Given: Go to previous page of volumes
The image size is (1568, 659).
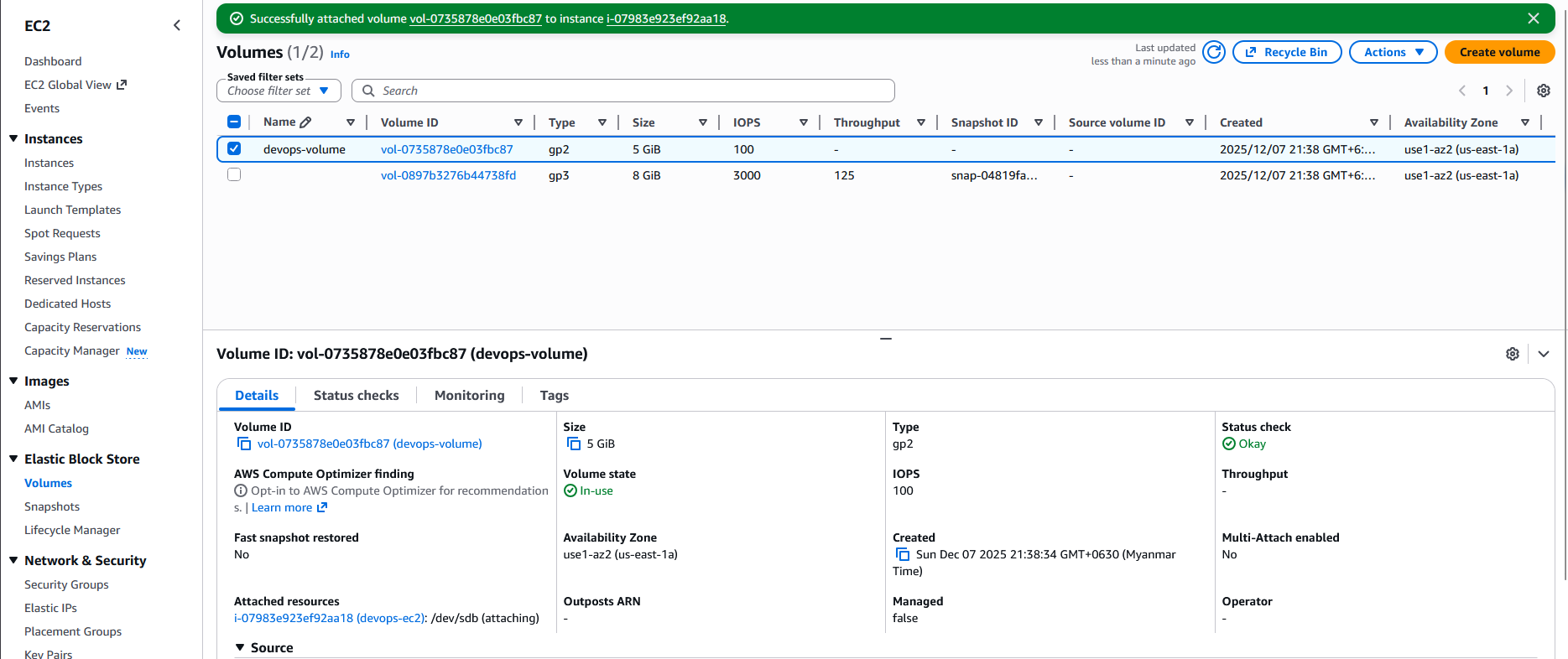Looking at the screenshot, I should click(1462, 91).
